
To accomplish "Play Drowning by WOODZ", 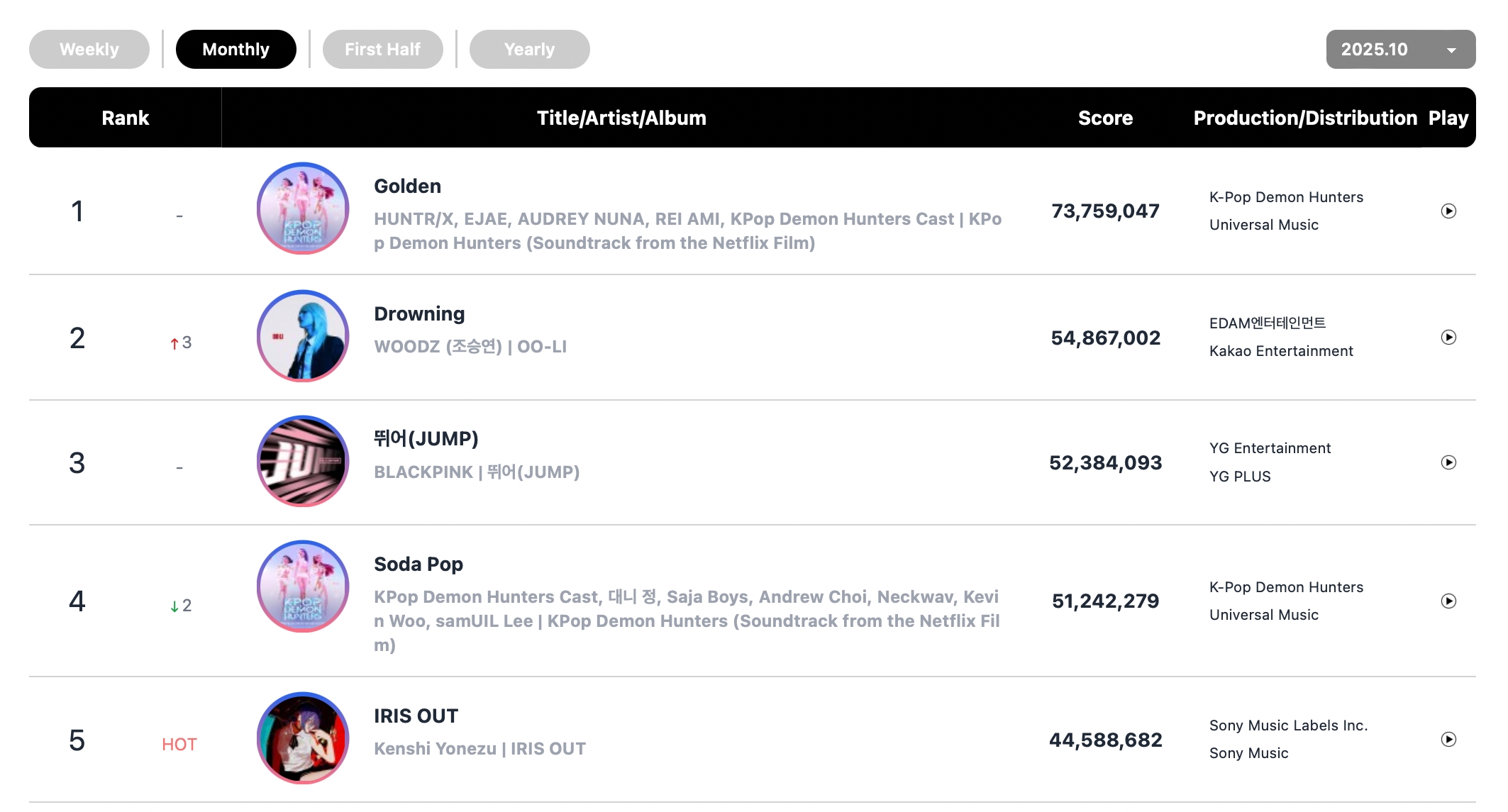I will tap(1448, 338).
